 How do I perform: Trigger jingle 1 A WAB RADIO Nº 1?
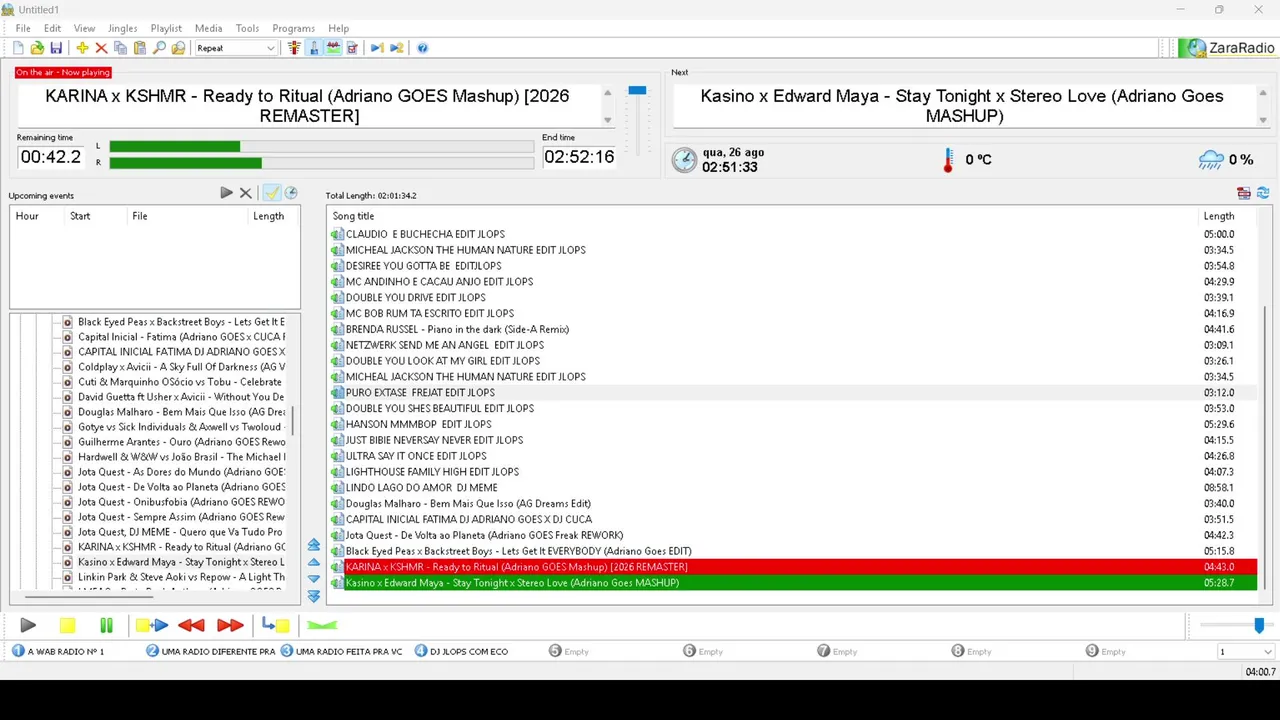coord(58,651)
